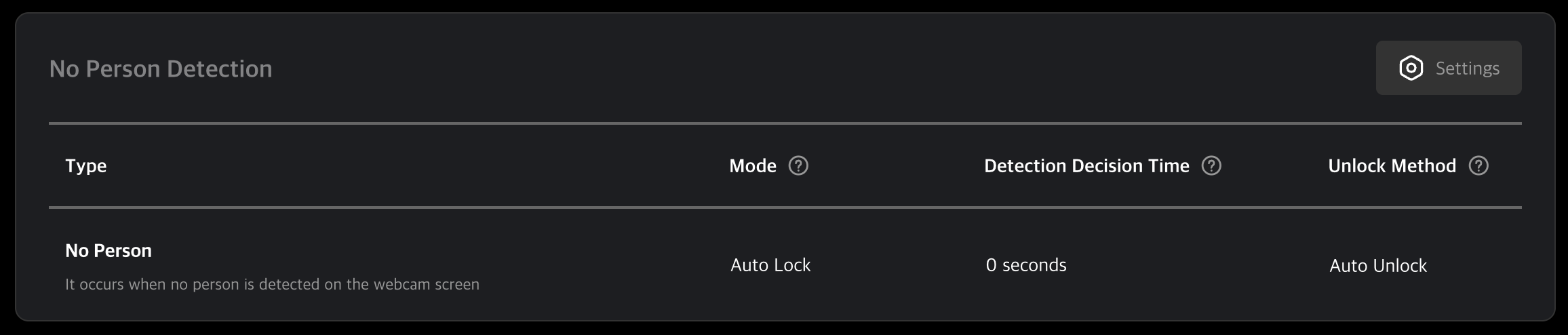Click the Detection Decision Time help icon

[1211, 166]
